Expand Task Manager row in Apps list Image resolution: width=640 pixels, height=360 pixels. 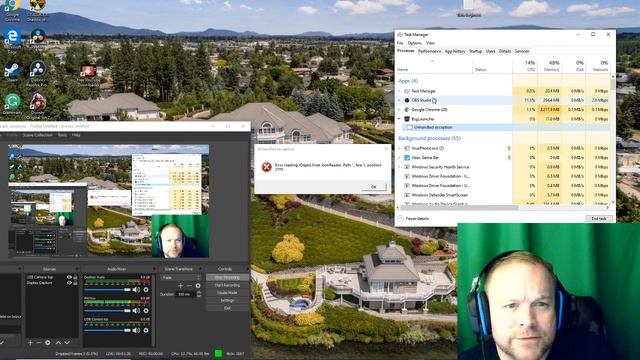tap(399, 91)
